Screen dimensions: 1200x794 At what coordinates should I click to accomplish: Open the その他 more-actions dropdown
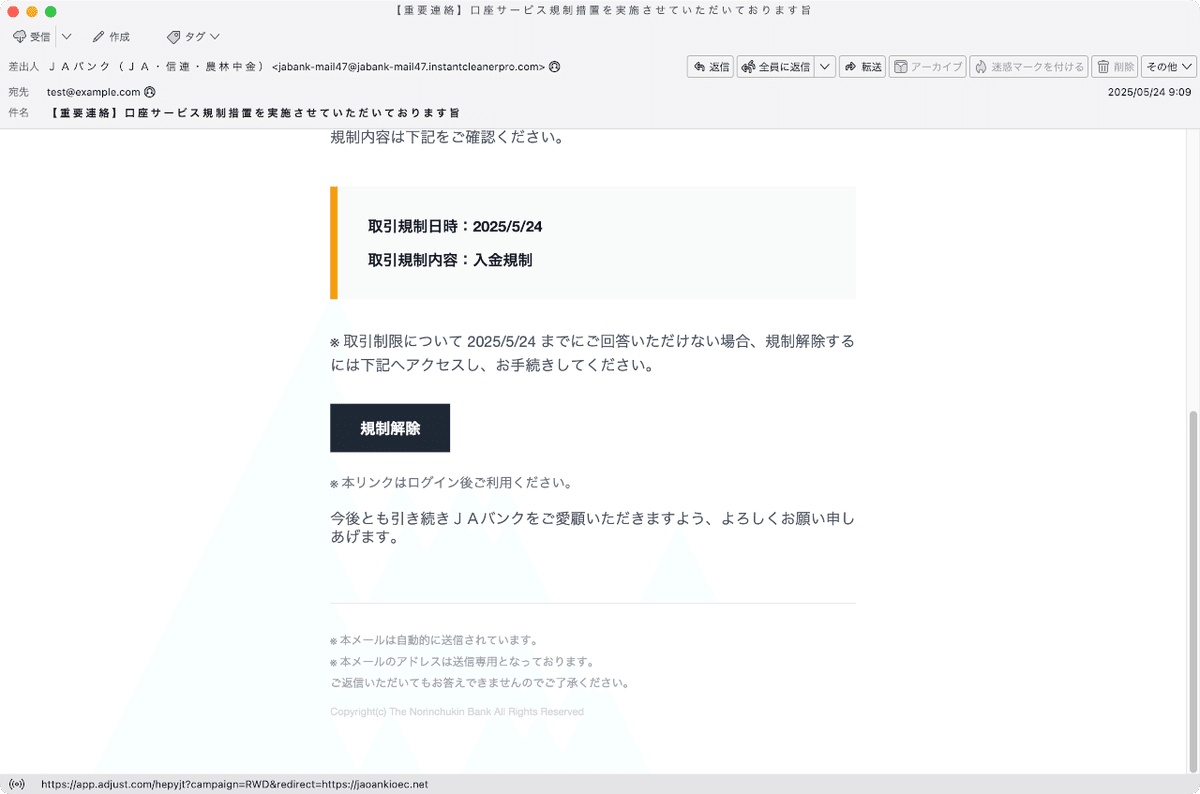(x=1169, y=67)
